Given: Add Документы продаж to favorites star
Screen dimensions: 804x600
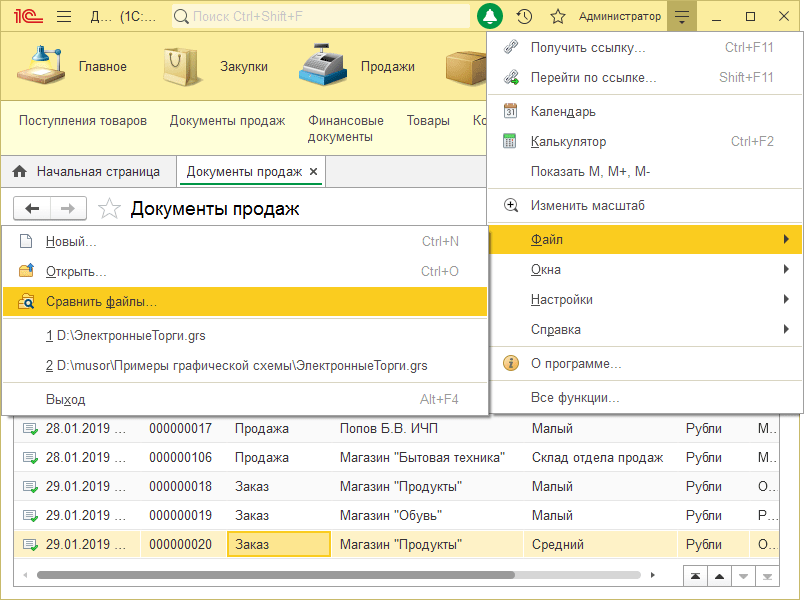Looking at the screenshot, I should 109,209.
